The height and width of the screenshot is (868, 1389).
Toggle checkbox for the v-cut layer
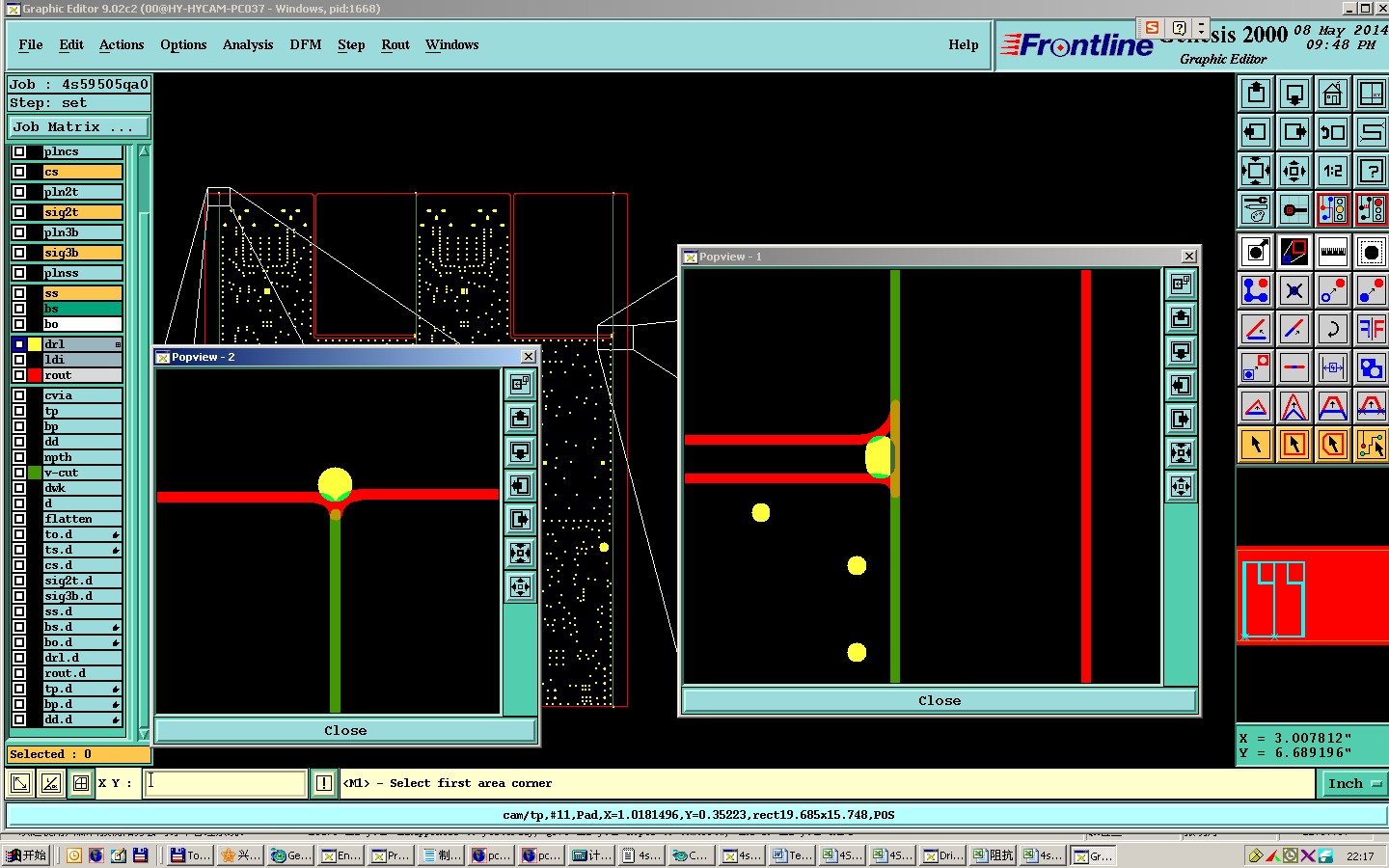(19, 473)
